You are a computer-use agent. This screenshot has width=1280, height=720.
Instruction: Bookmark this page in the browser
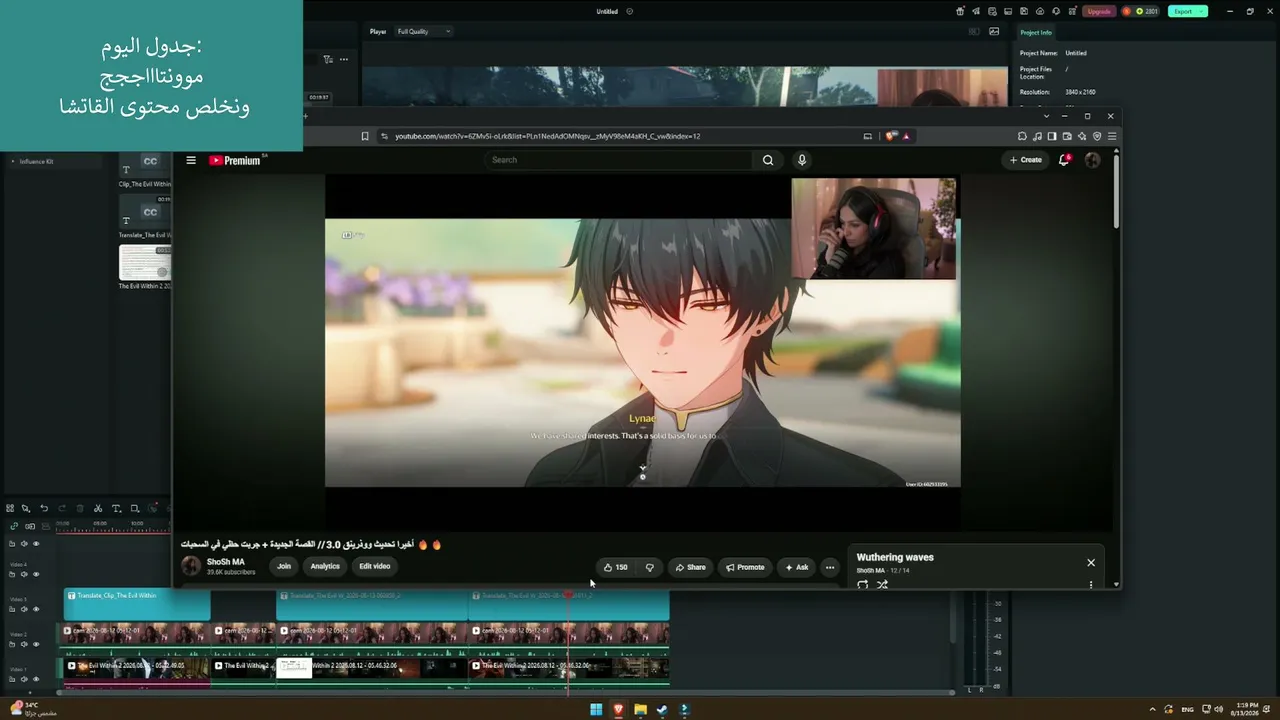[365, 136]
